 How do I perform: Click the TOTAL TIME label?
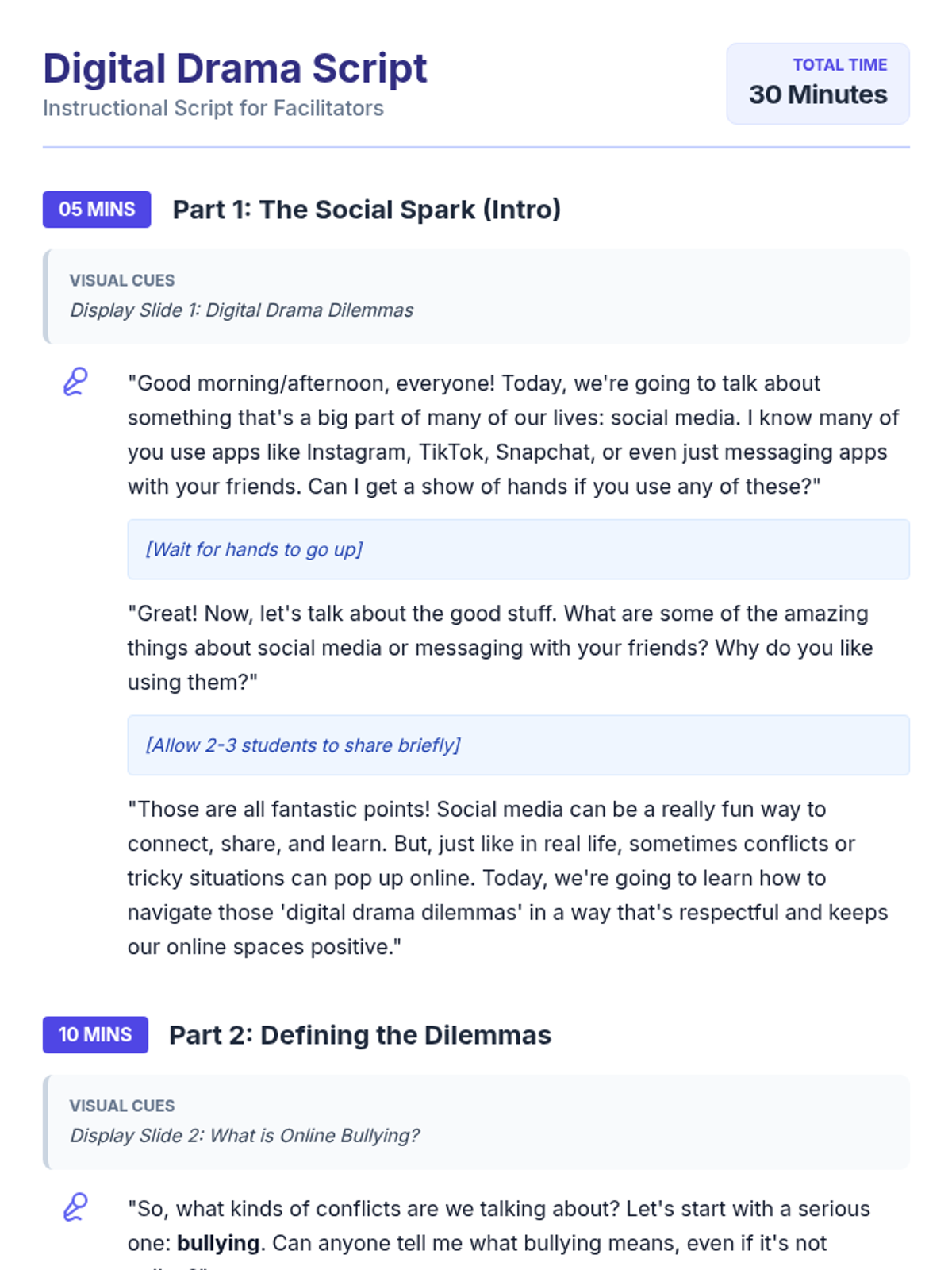pos(840,65)
